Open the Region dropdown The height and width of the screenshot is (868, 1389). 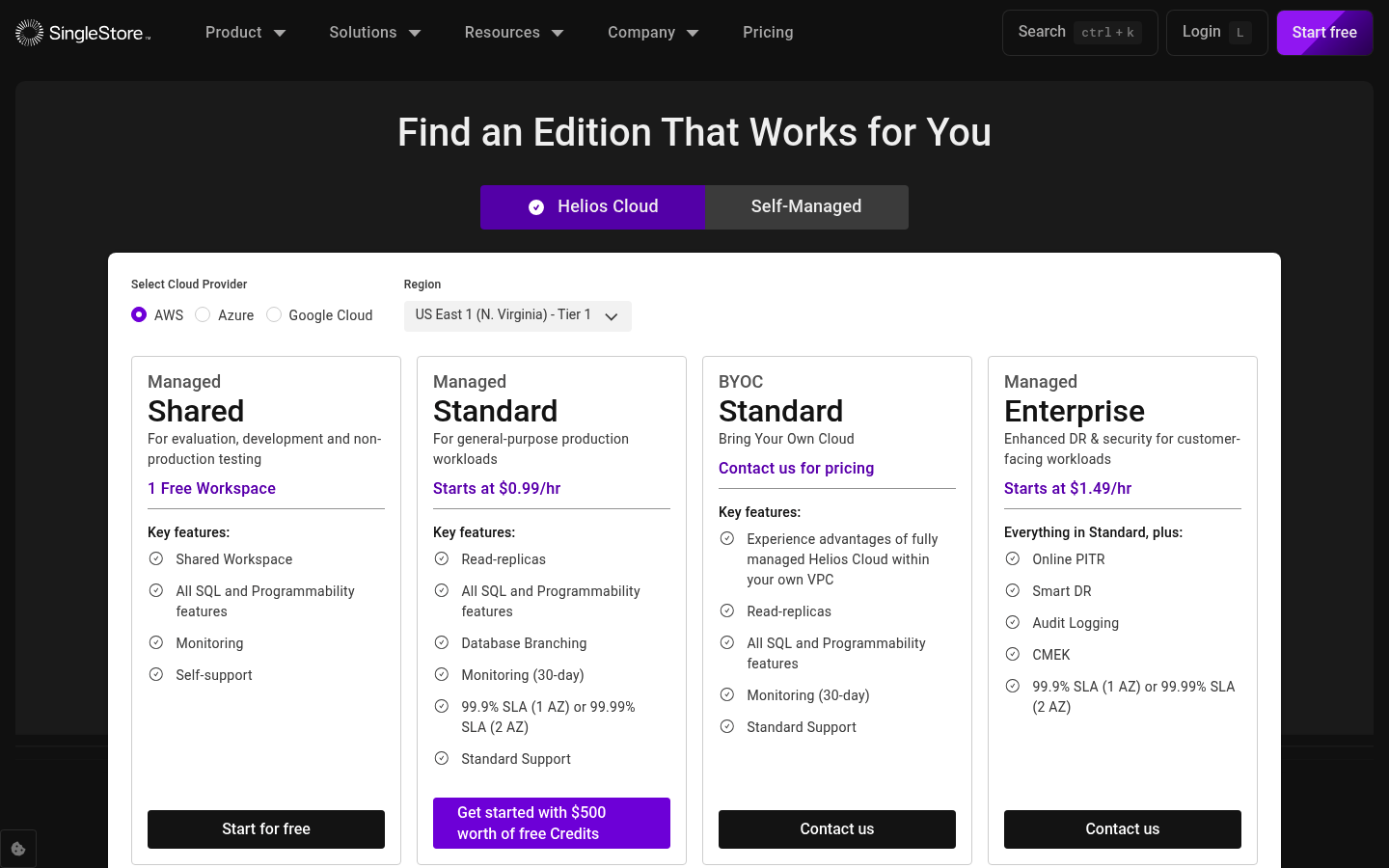pyautogui.click(x=518, y=315)
